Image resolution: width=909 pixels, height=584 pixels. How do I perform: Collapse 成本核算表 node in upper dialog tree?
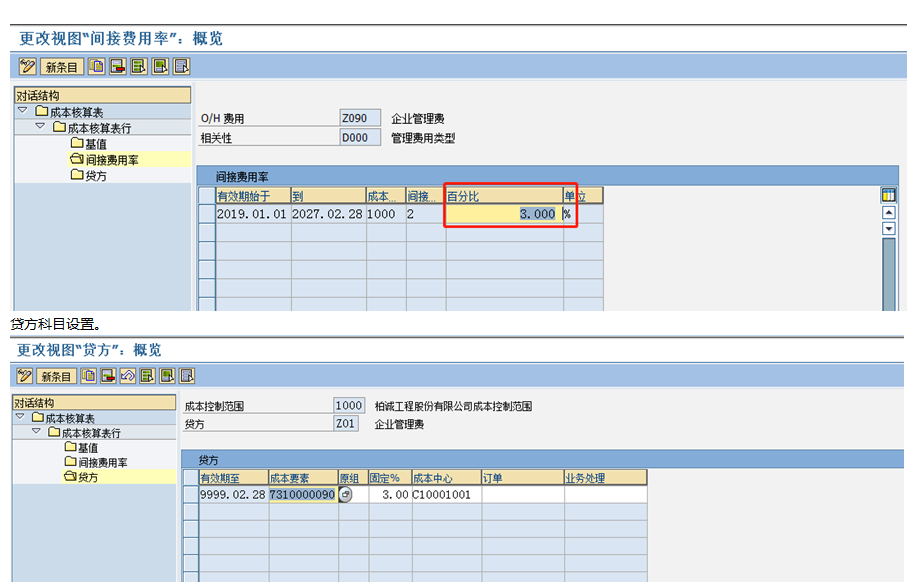[x=23, y=110]
